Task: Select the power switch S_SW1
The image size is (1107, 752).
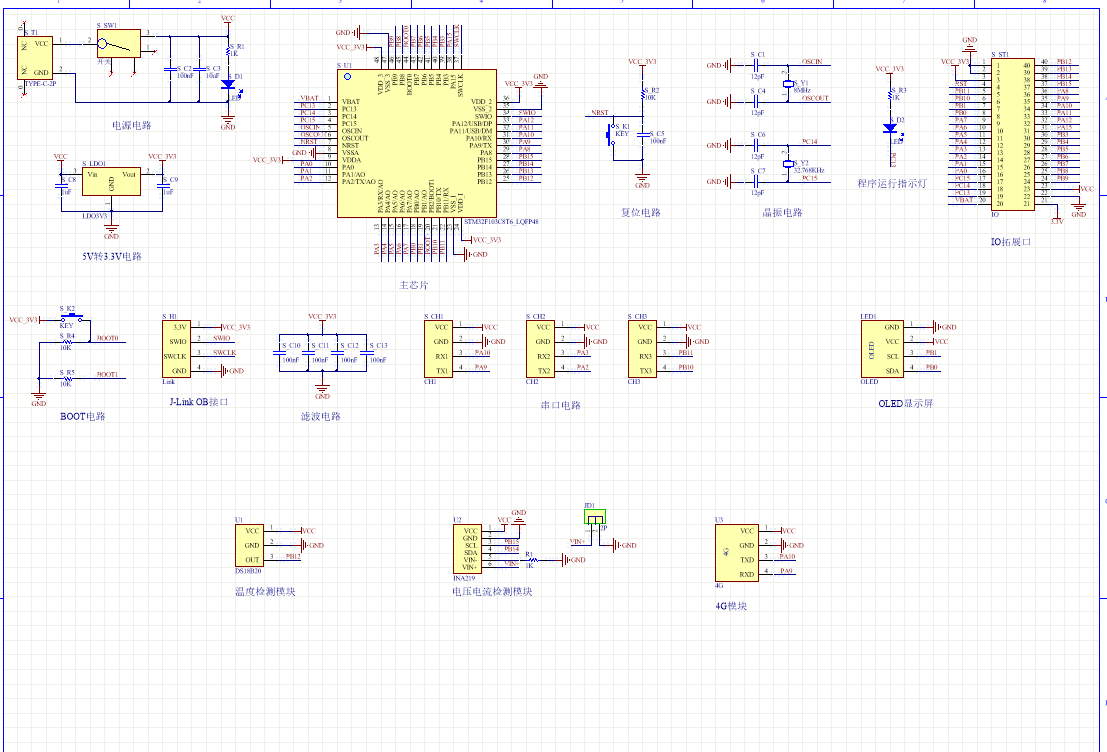Action: click(119, 44)
